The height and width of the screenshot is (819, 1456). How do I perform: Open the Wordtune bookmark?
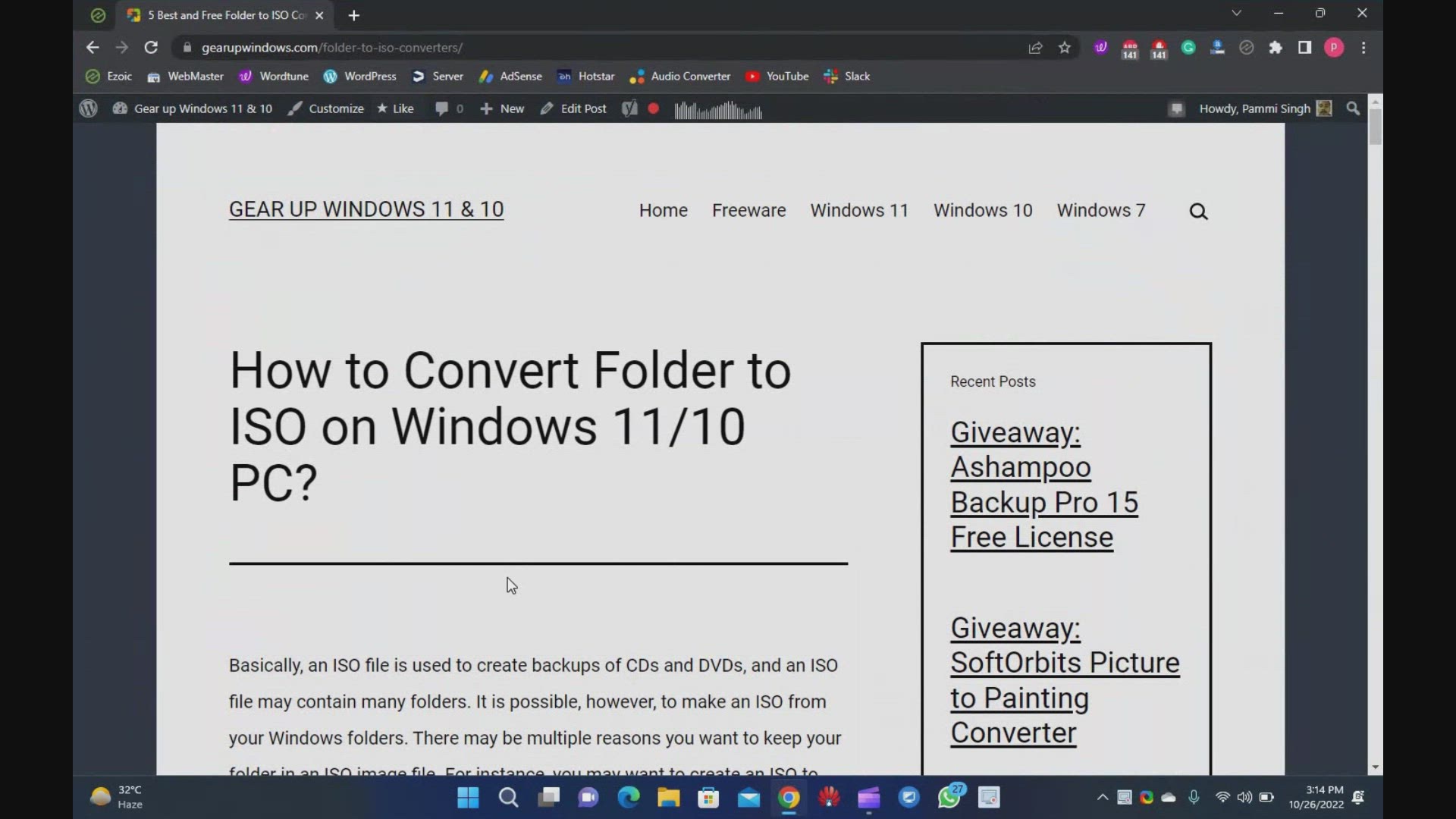(273, 77)
